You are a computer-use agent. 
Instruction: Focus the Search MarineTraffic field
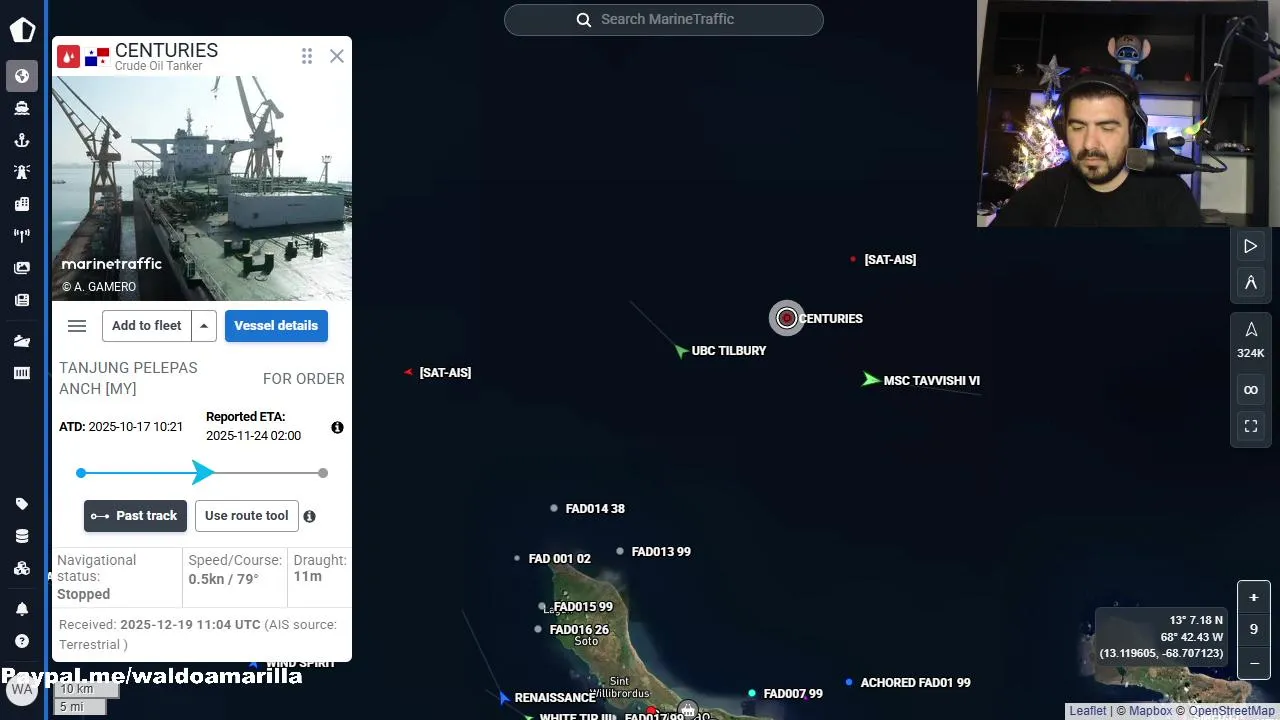coord(664,20)
